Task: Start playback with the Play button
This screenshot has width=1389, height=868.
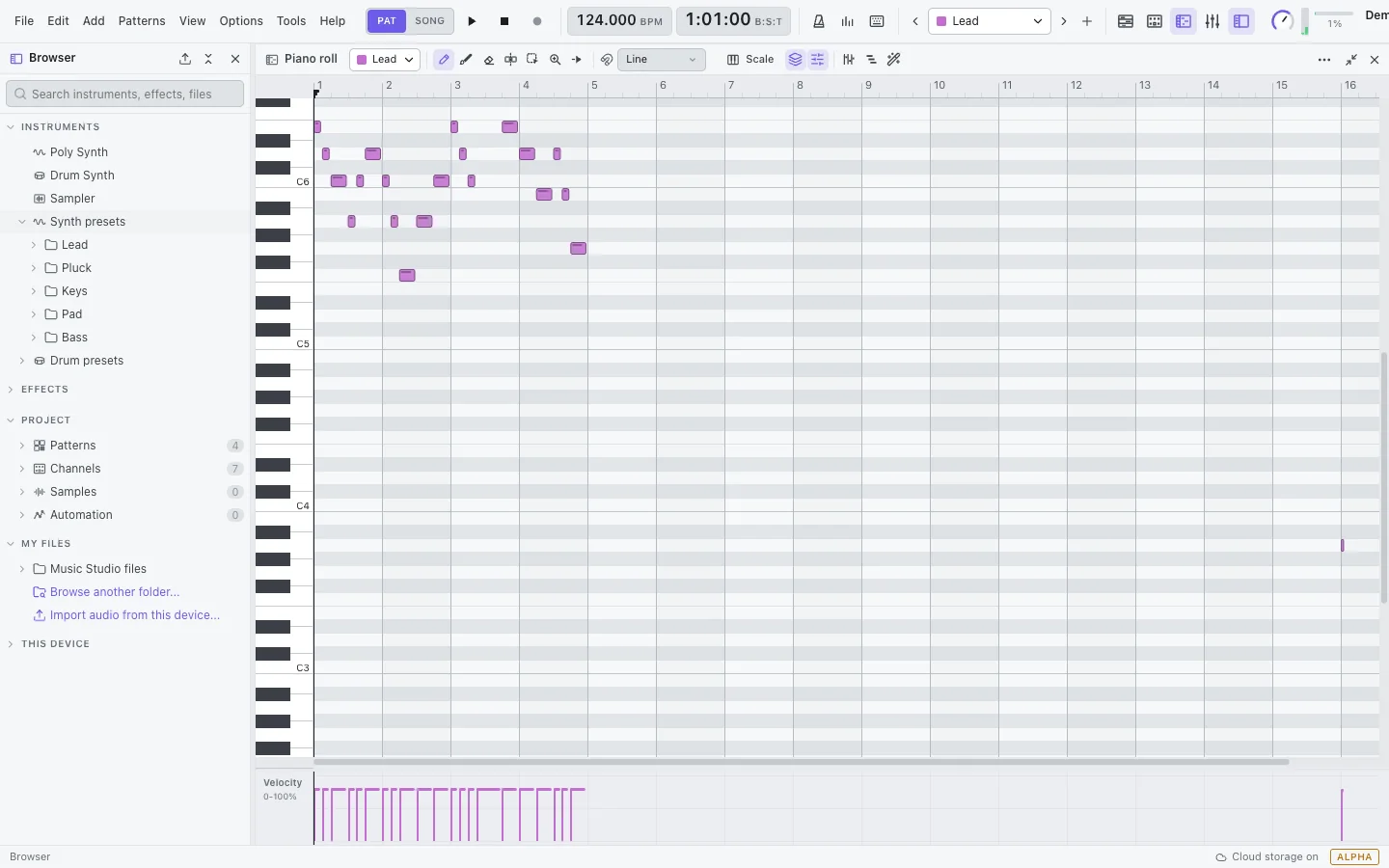Action: coord(472,21)
